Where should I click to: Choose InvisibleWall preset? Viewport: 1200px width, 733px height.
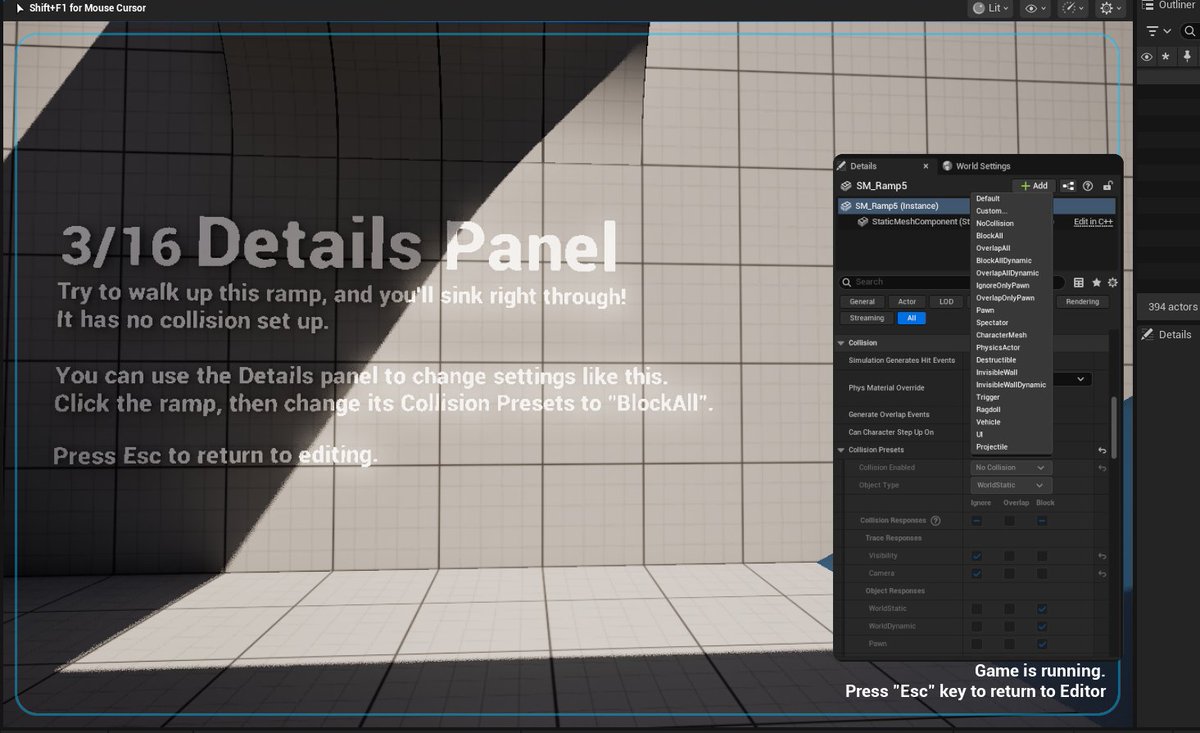click(996, 372)
